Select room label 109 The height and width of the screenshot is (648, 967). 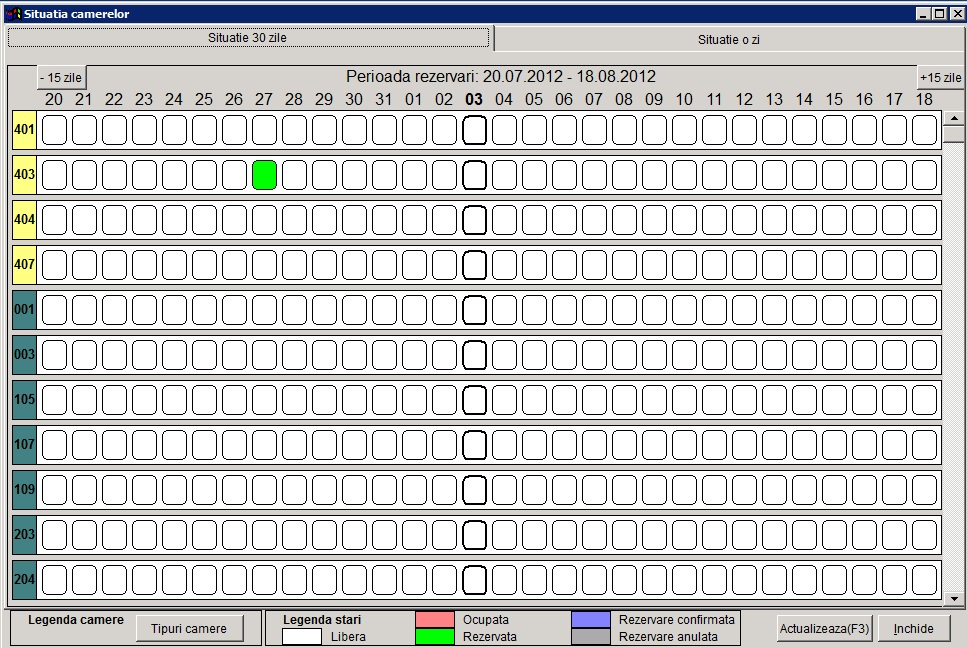click(x=25, y=490)
